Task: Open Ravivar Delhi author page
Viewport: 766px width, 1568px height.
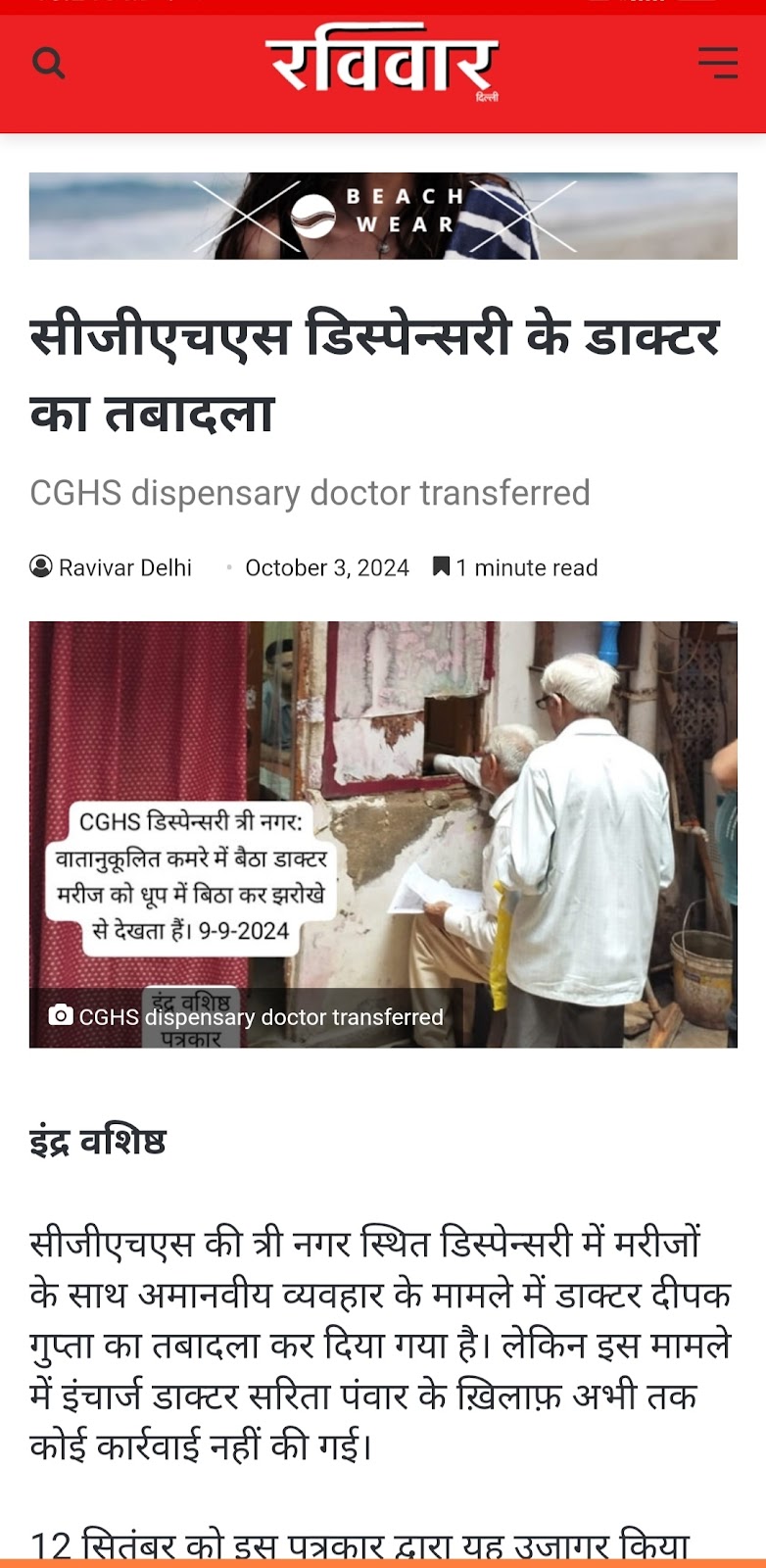Action: point(125,567)
